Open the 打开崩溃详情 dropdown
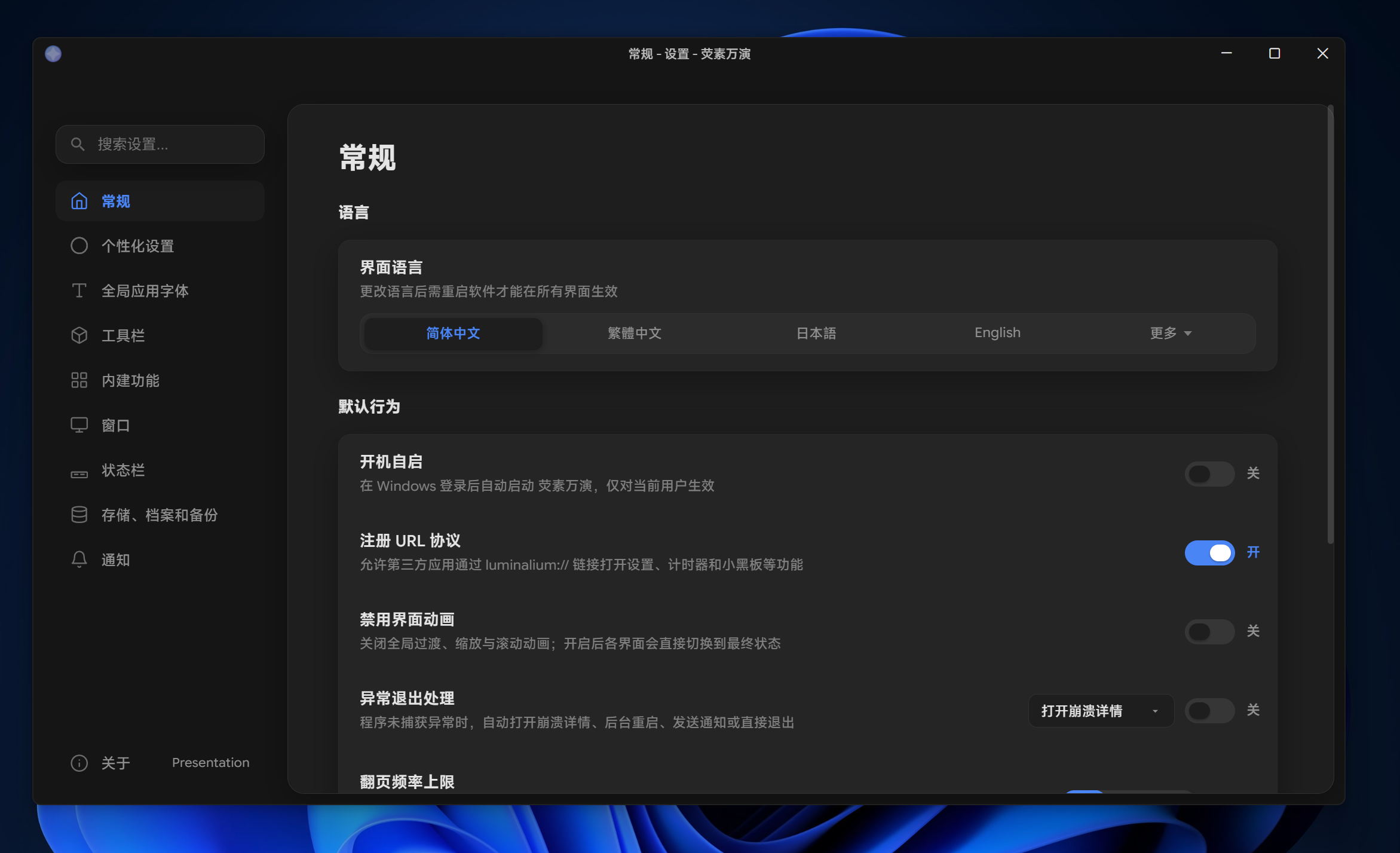The width and height of the screenshot is (1400, 853). 1101,711
